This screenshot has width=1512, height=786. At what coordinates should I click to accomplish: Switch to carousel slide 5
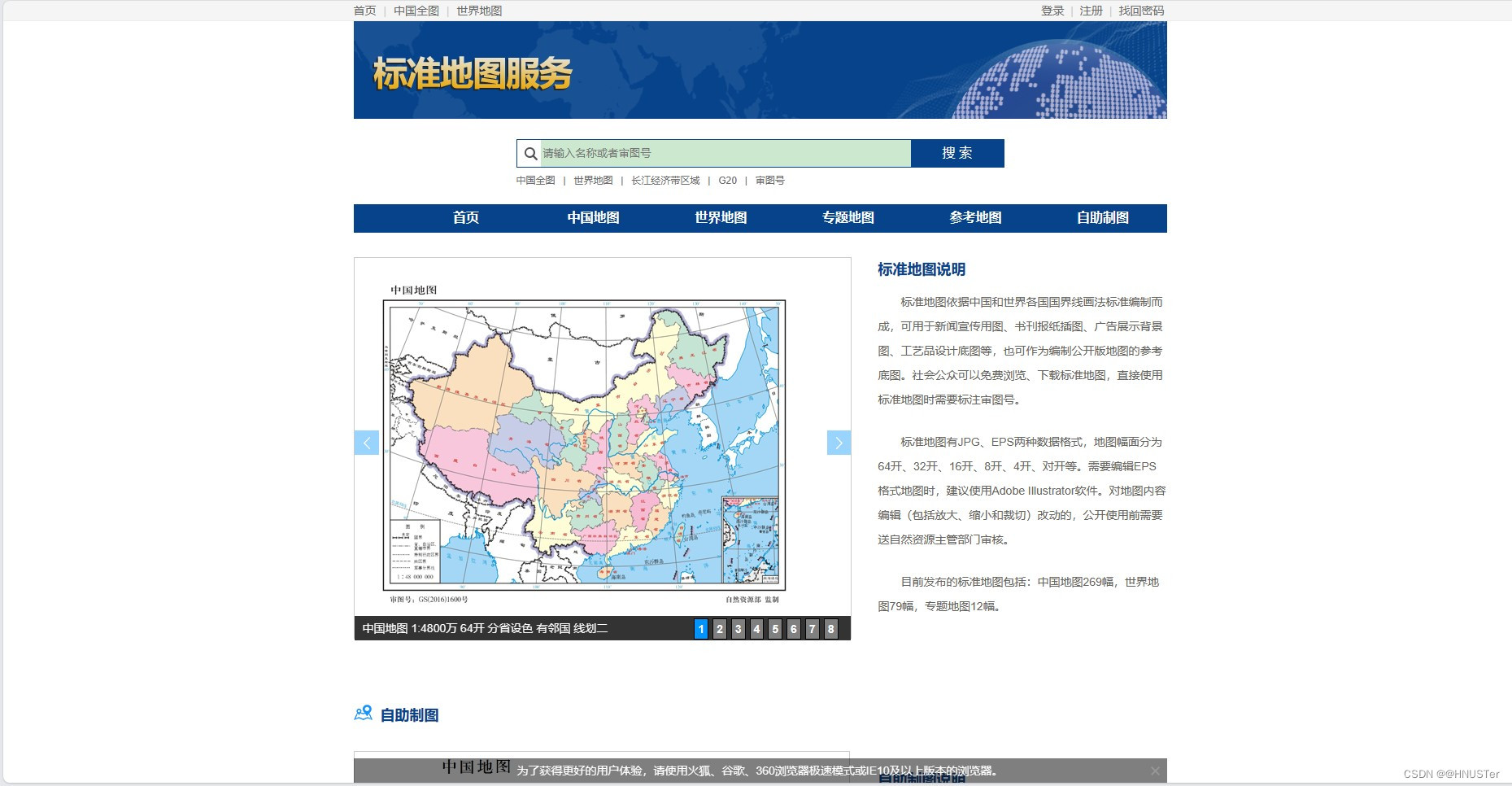point(775,629)
